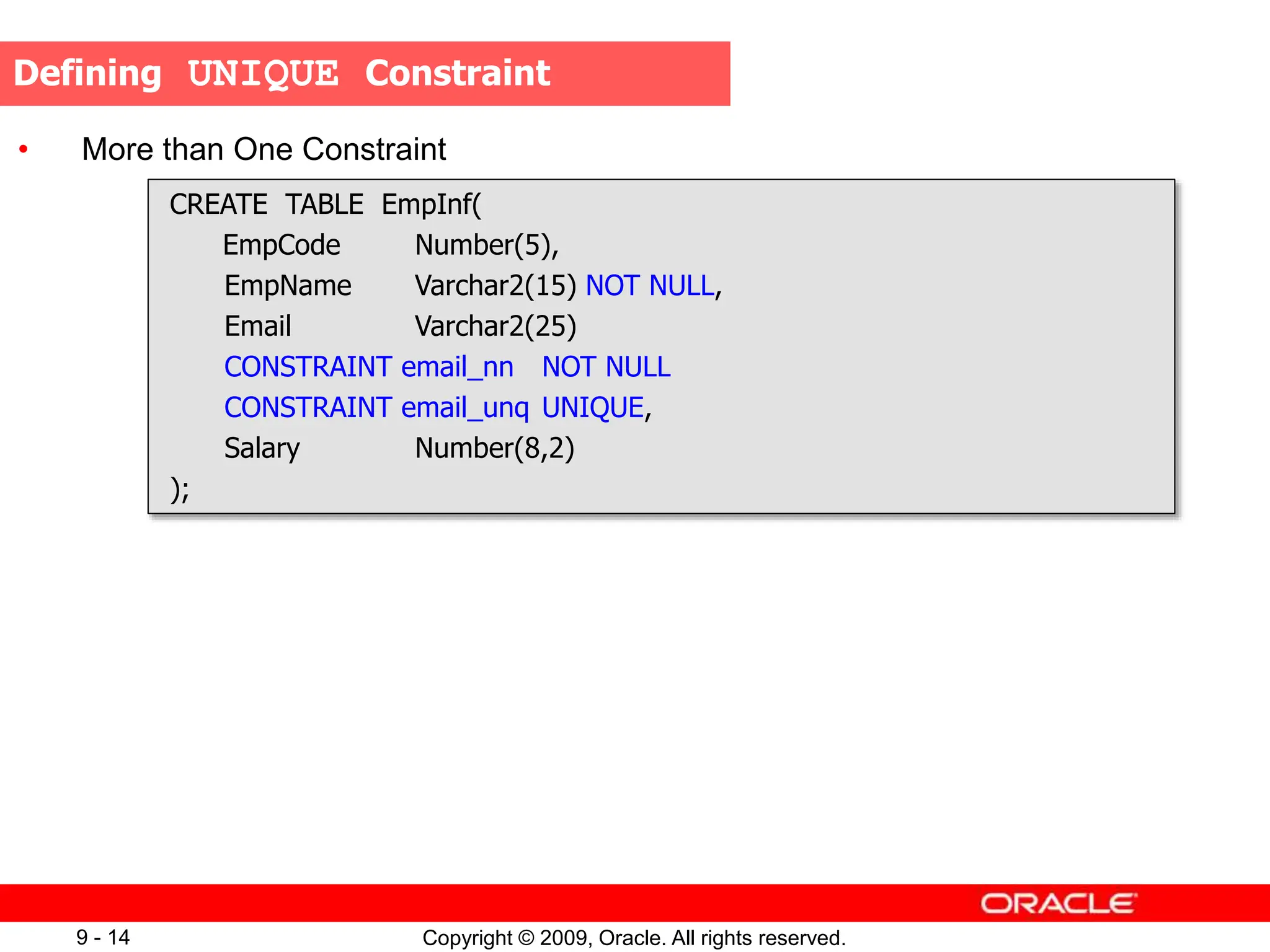
Task: Click the slide number '9 - 14'
Action: pos(103,937)
